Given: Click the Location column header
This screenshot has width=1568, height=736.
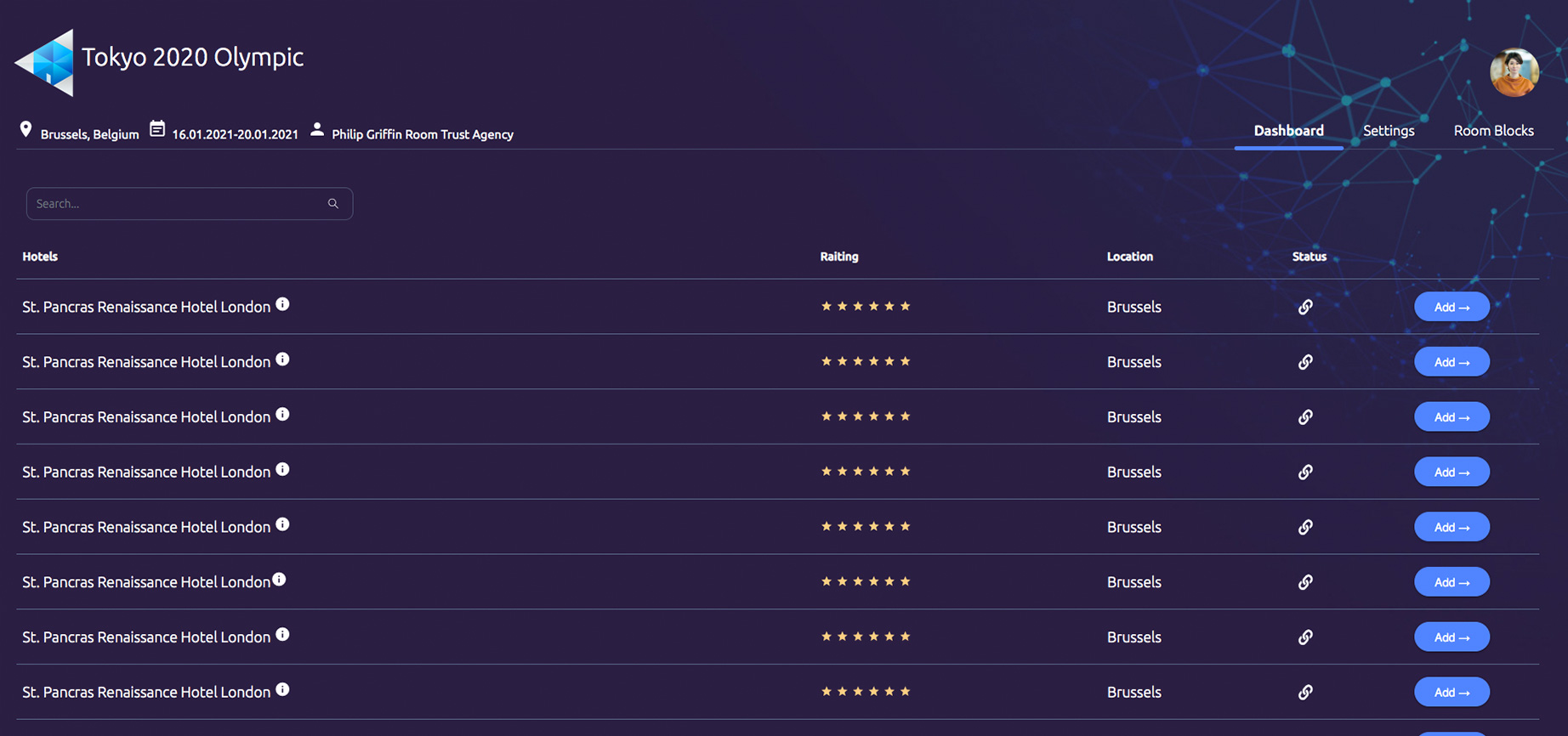Looking at the screenshot, I should coord(1130,257).
